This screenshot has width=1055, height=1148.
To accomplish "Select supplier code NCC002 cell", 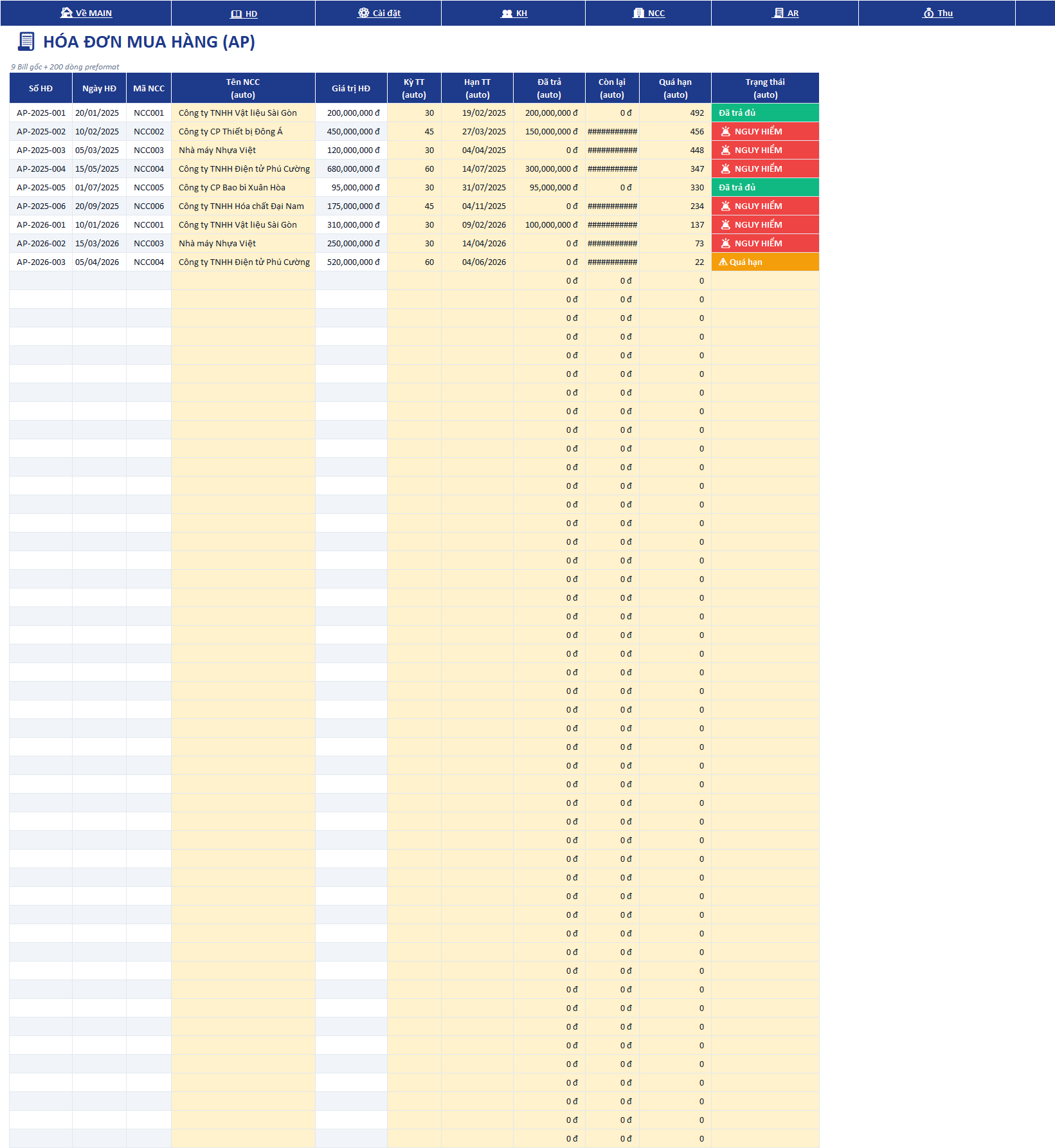I will pyautogui.click(x=149, y=131).
